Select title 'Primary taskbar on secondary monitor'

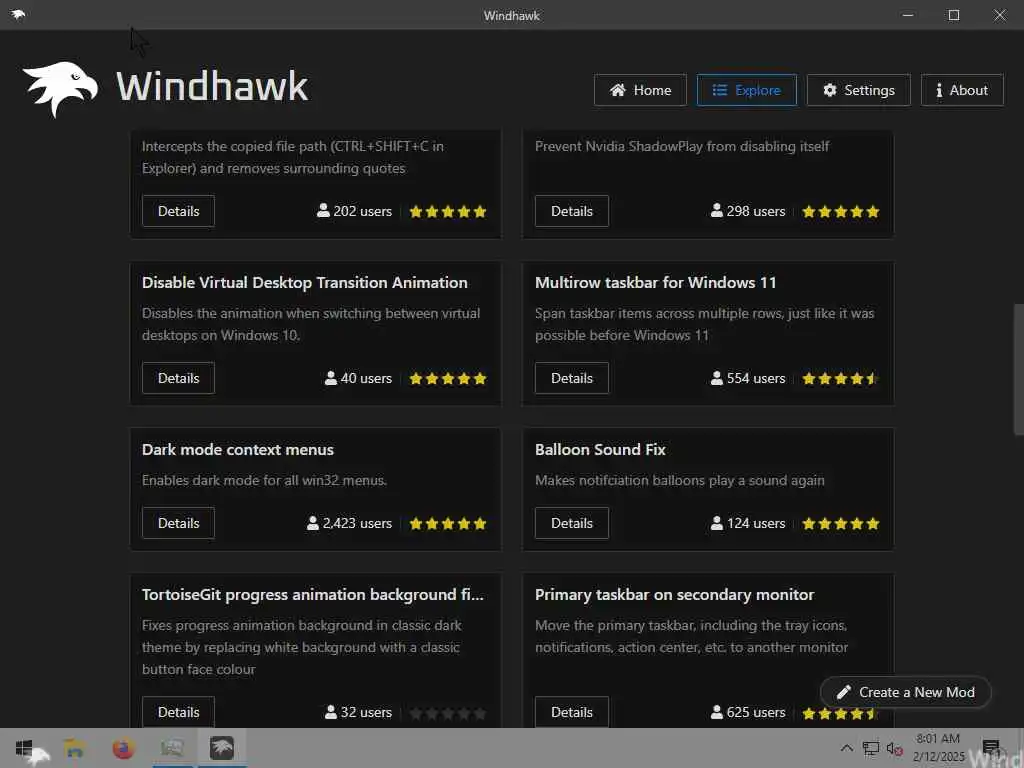675,595
